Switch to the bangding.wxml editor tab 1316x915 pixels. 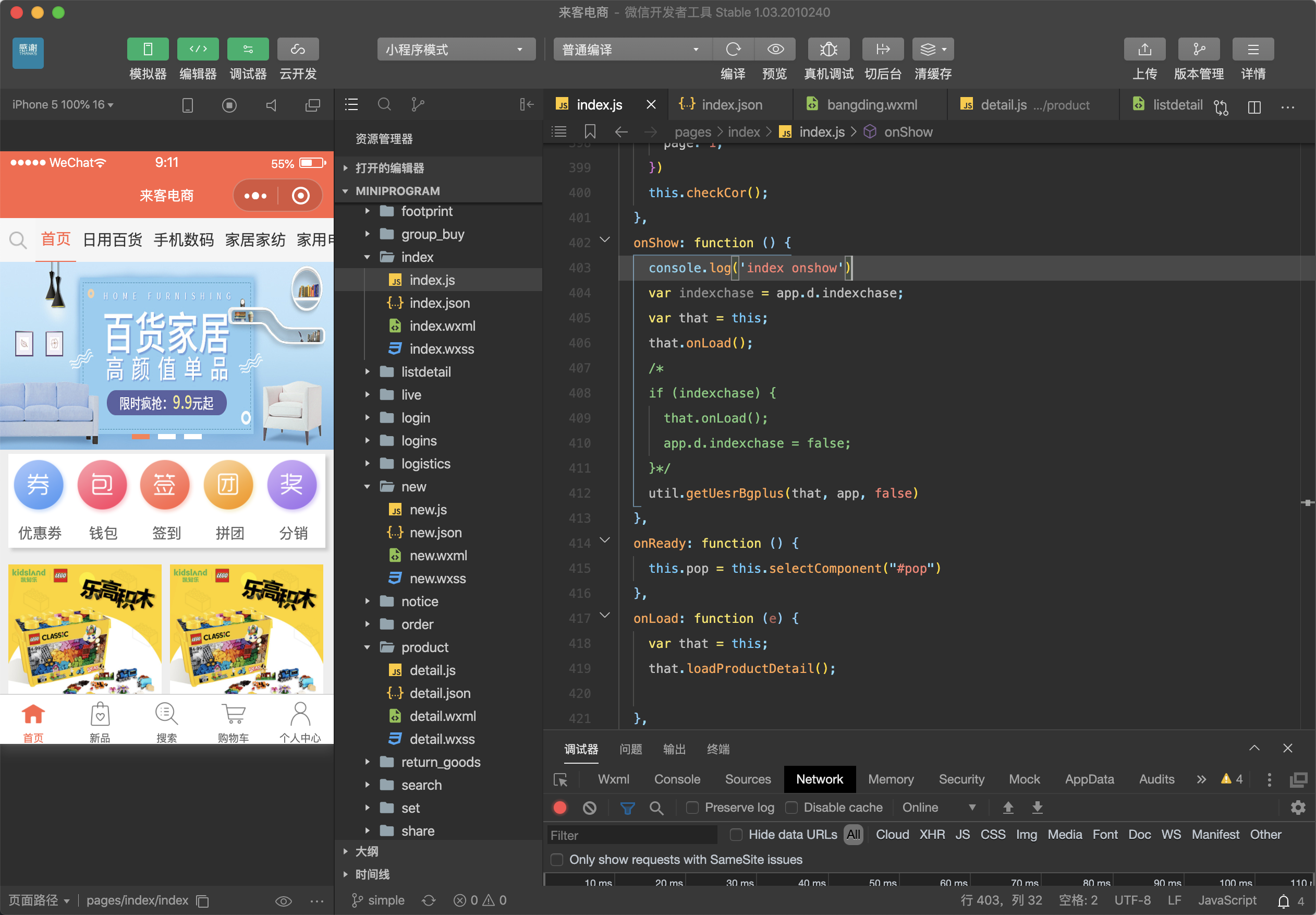click(870, 104)
